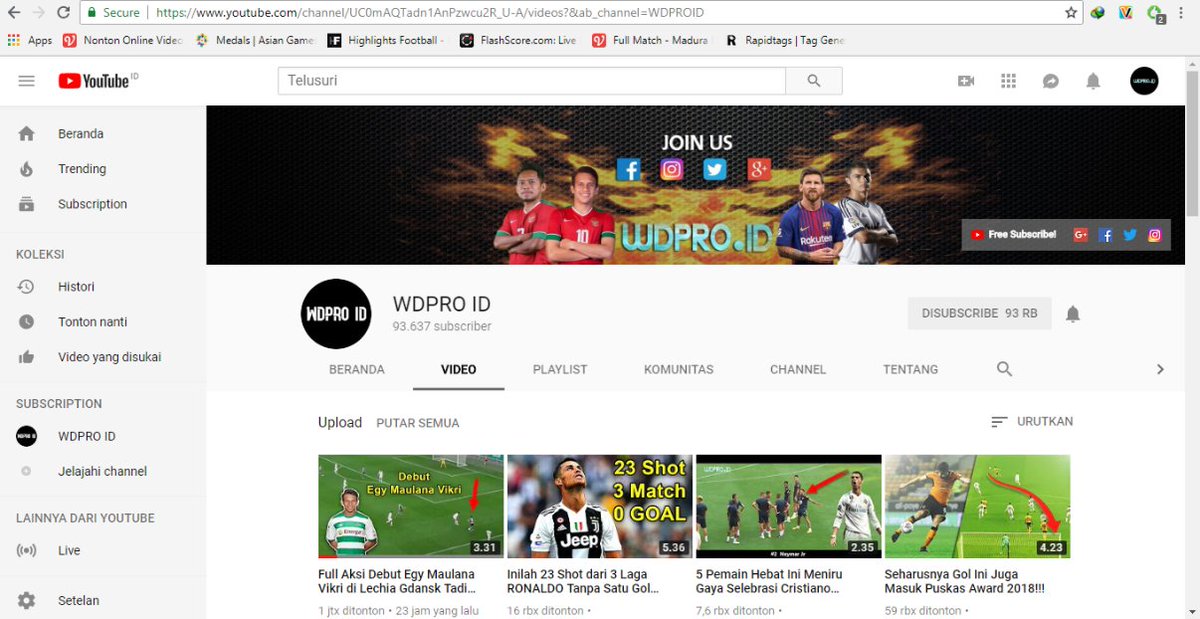Click the WDPRO ID channel avatar

click(336, 313)
